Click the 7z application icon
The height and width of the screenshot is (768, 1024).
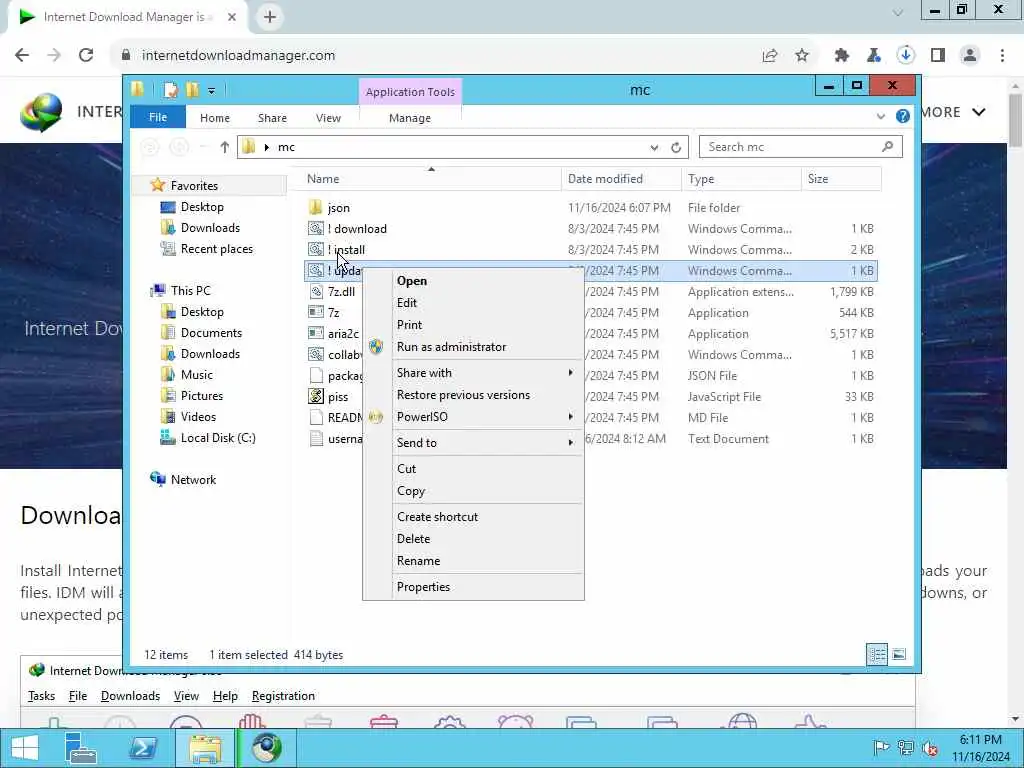[315, 312]
